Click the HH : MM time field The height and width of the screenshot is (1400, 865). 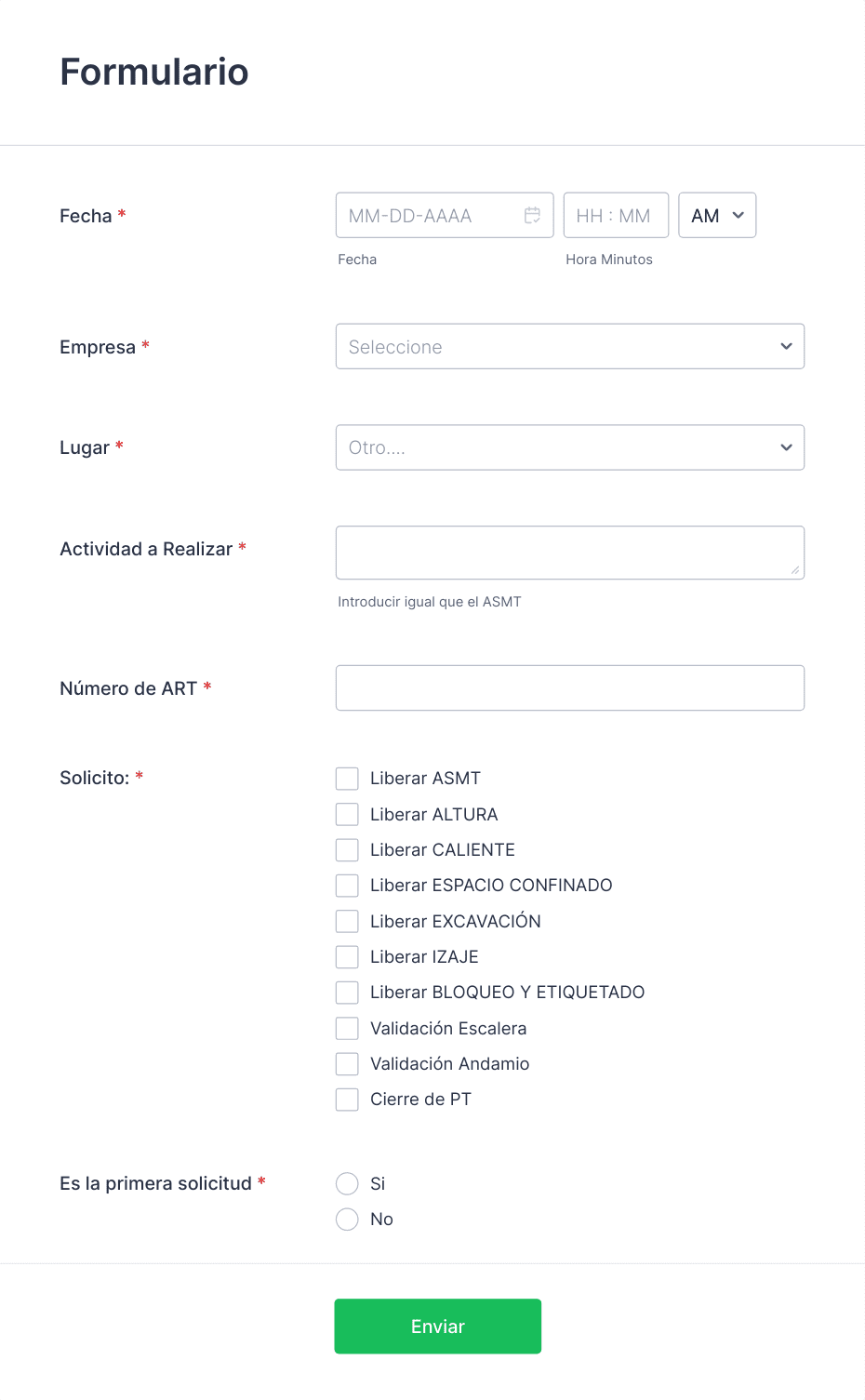[x=616, y=215]
